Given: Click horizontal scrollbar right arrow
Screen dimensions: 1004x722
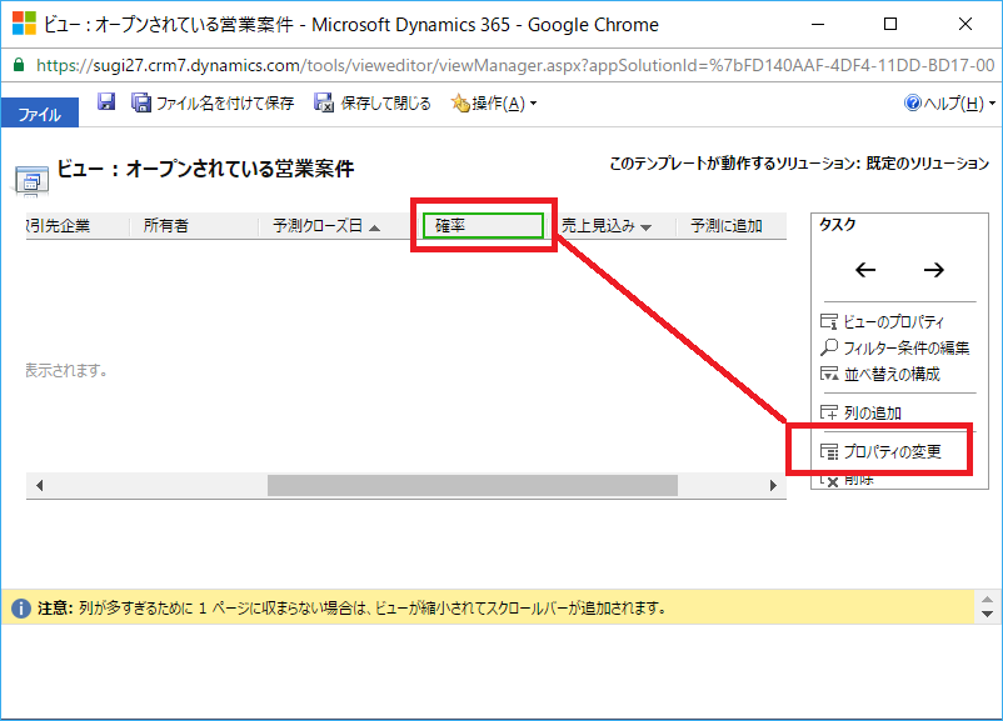Looking at the screenshot, I should pyautogui.click(x=773, y=485).
